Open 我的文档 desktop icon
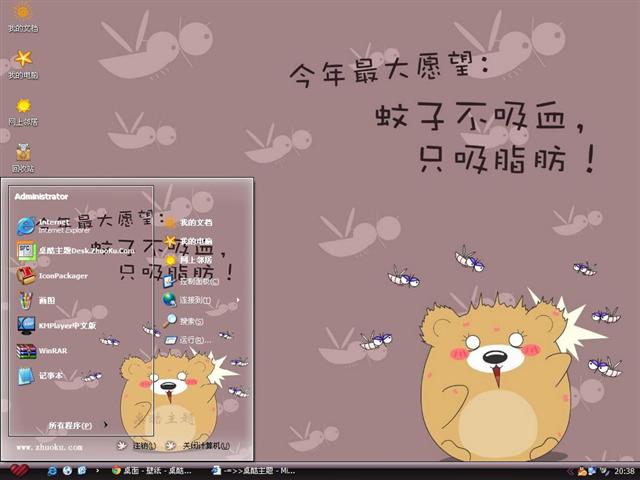The image size is (640, 480). 23,17
